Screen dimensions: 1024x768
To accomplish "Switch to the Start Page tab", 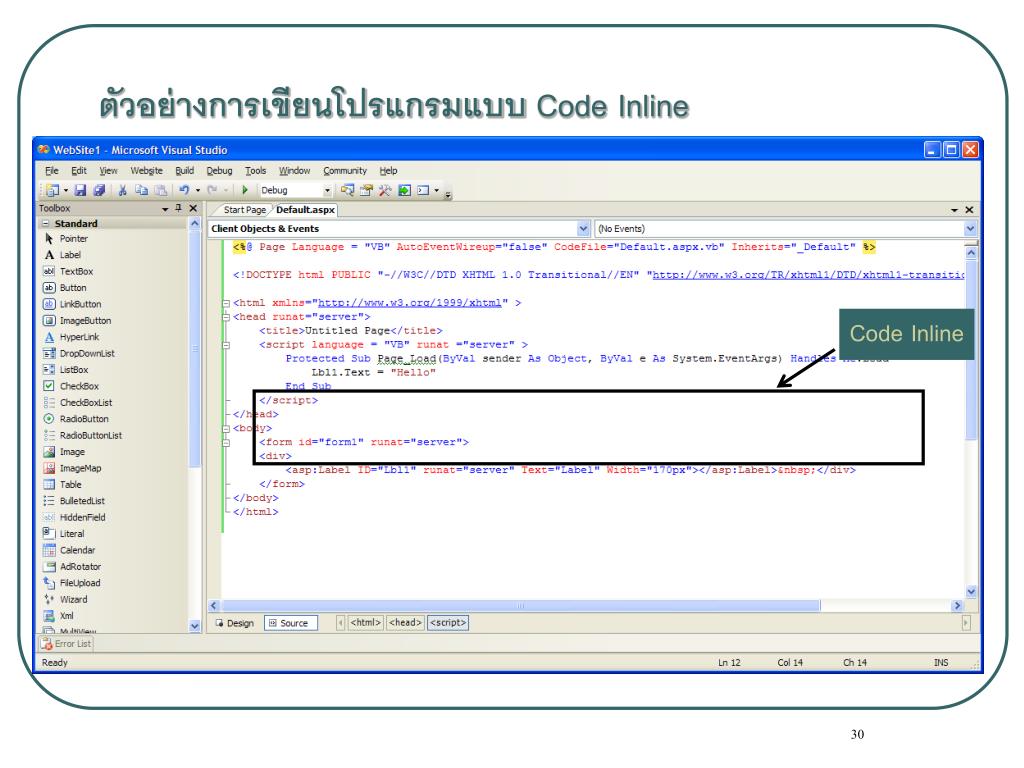I will (244, 210).
